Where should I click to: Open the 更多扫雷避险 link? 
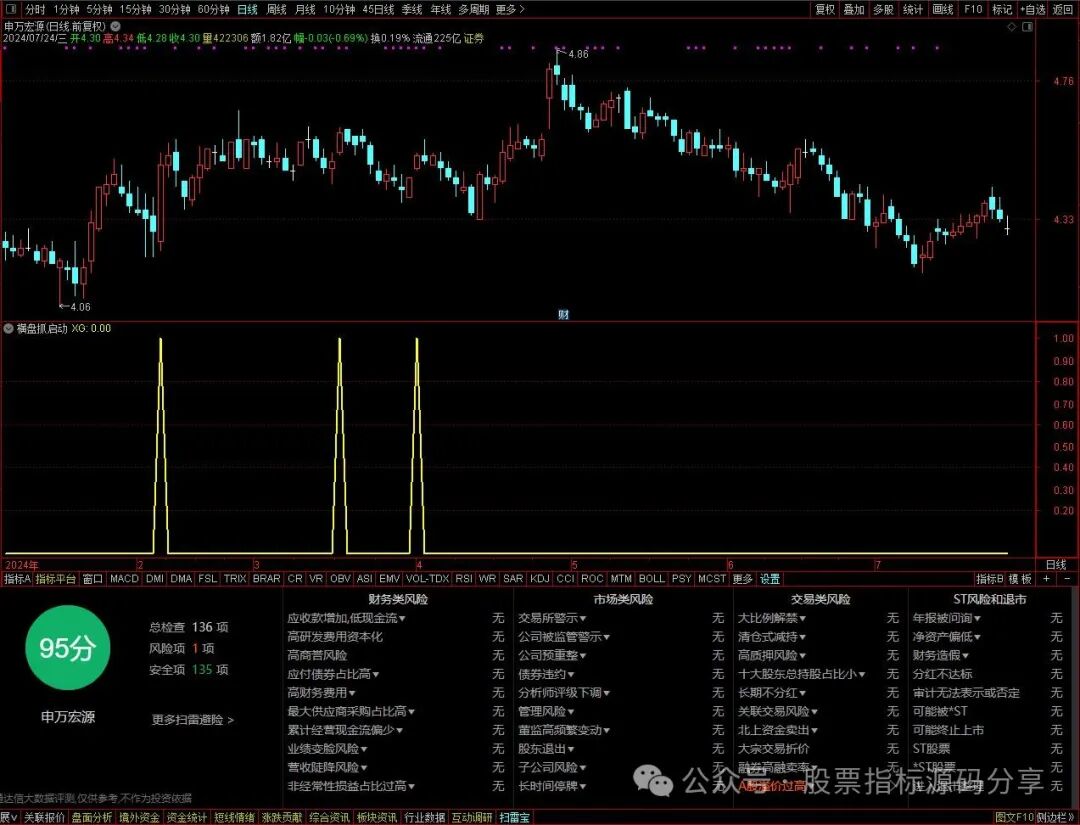[193, 720]
